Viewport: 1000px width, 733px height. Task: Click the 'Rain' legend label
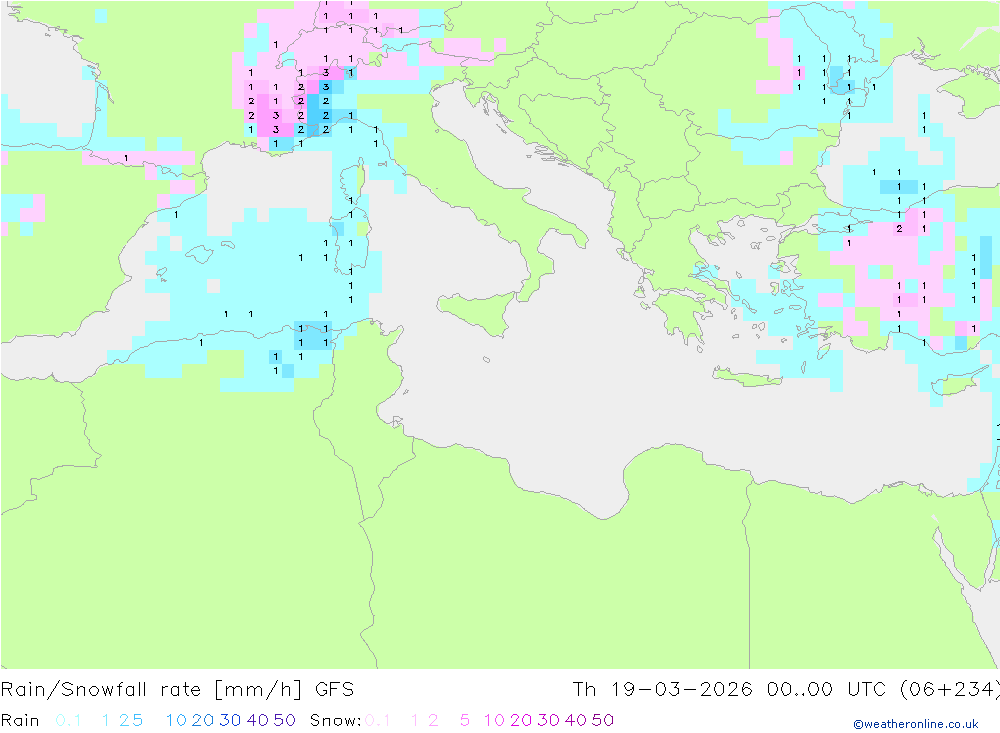[x=20, y=720]
